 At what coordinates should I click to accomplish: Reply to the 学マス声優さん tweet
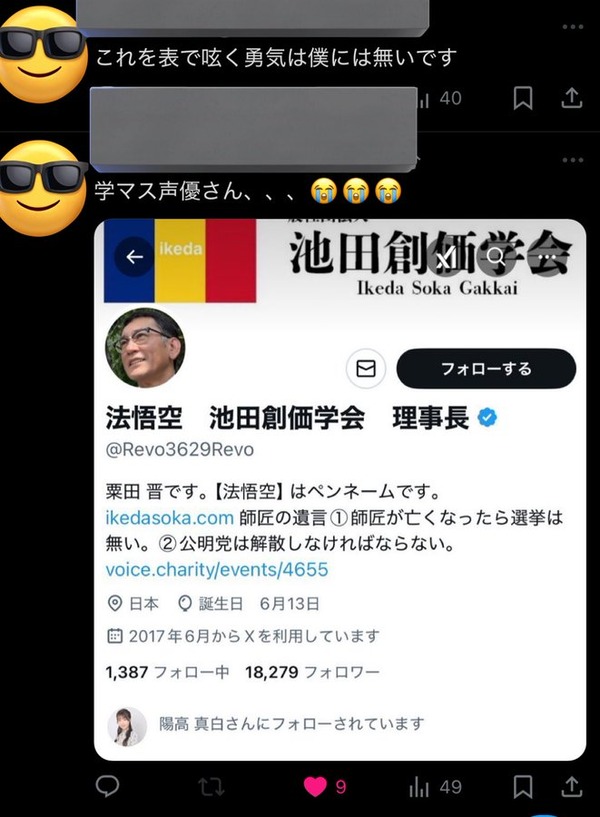pos(108,786)
